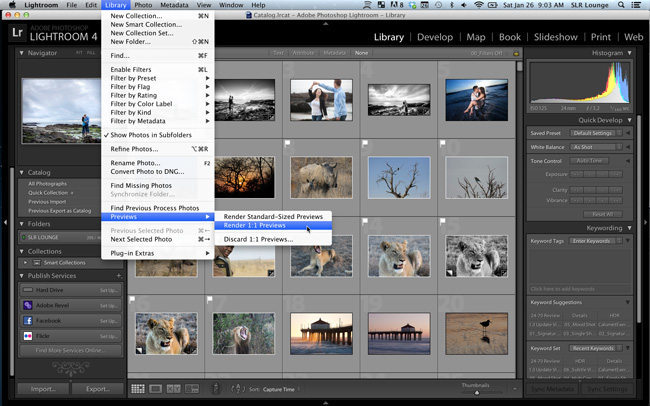Select the beach couple dancing thumbnail
Viewport: 650px width, 406px height.
[321, 100]
